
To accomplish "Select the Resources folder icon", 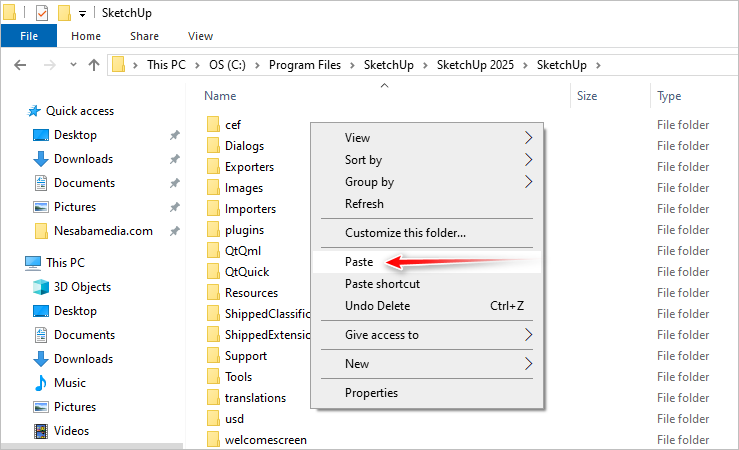I will tap(213, 292).
